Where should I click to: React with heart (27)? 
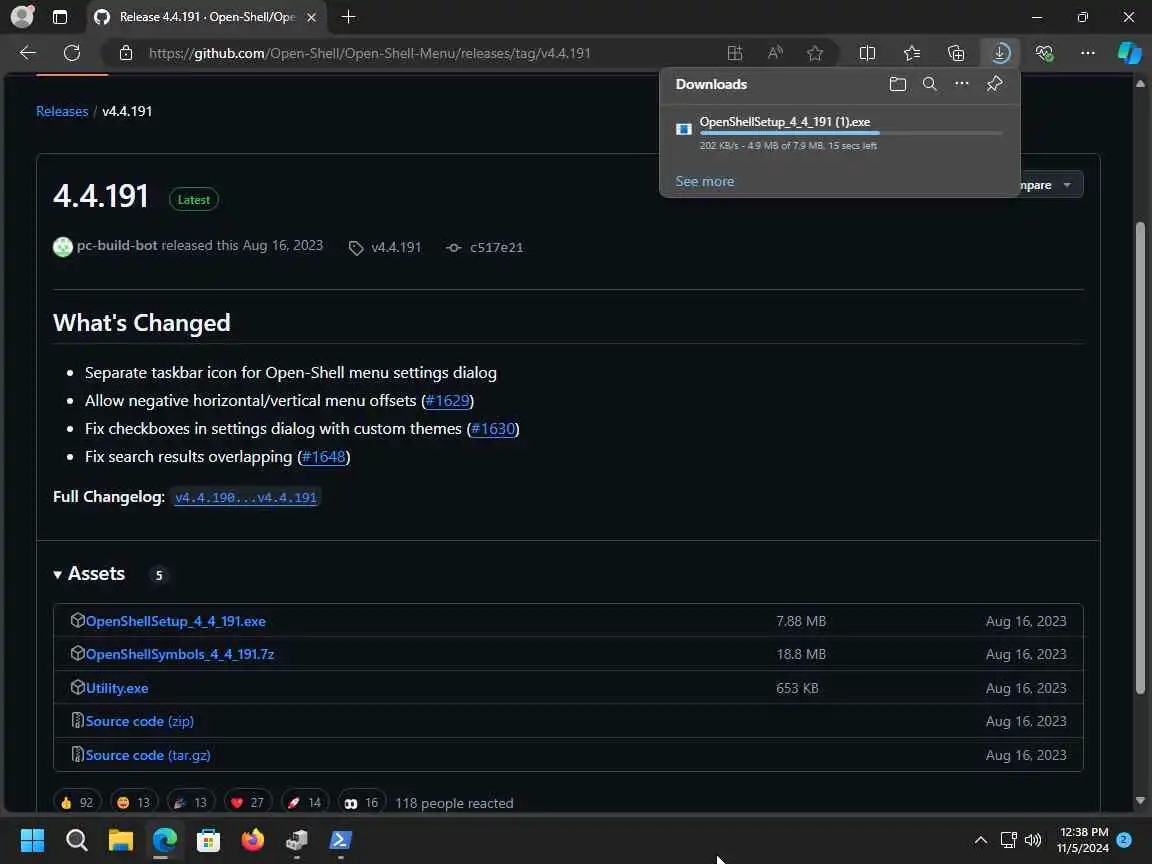coord(248,802)
